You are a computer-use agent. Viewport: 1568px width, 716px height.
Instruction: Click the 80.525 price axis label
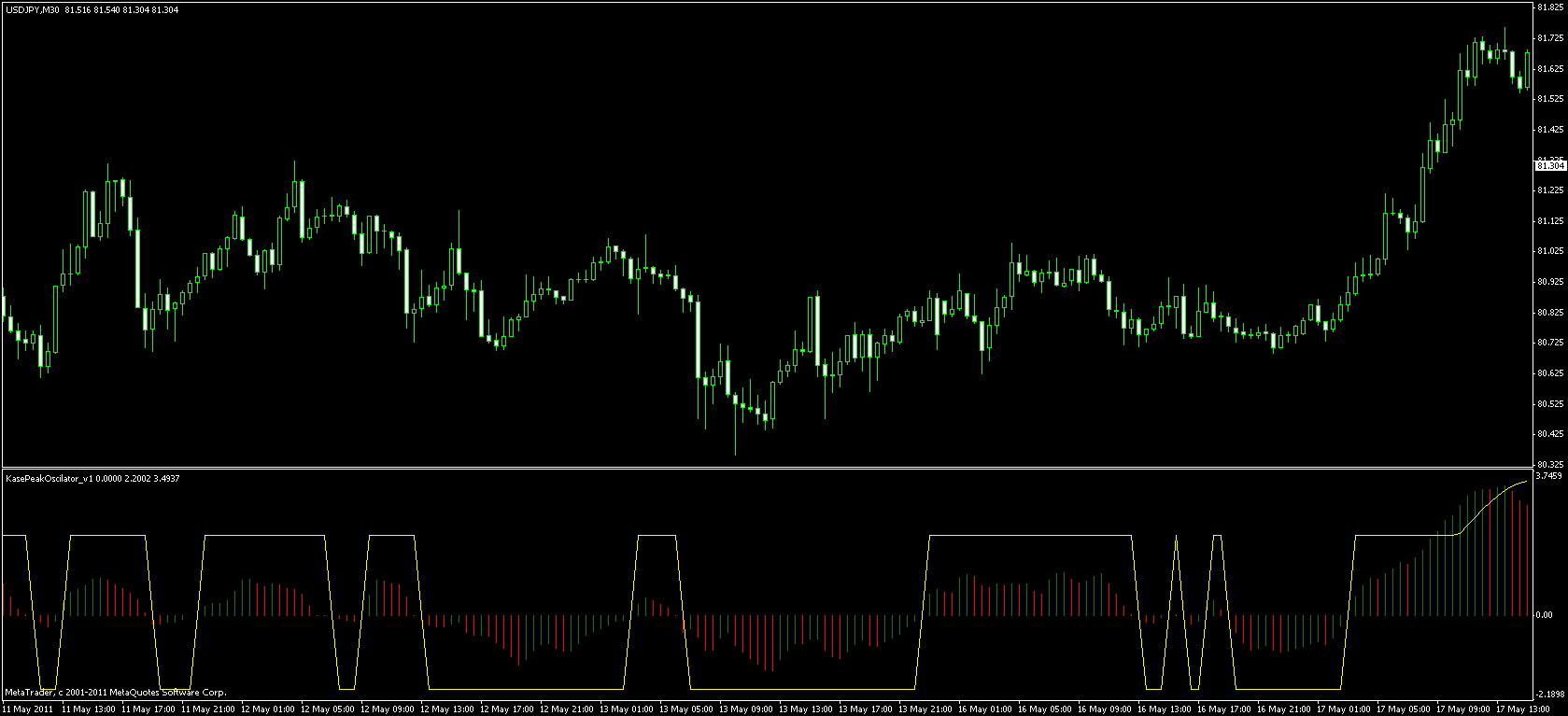tap(1550, 403)
